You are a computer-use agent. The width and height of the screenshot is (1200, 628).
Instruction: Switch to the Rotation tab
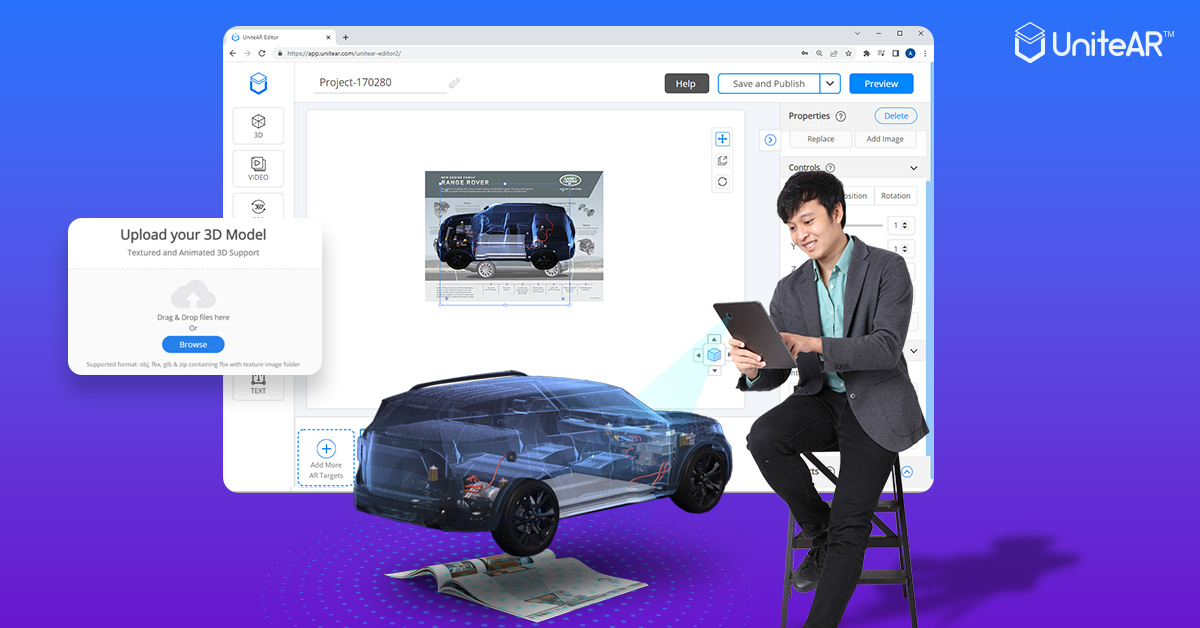[896, 196]
